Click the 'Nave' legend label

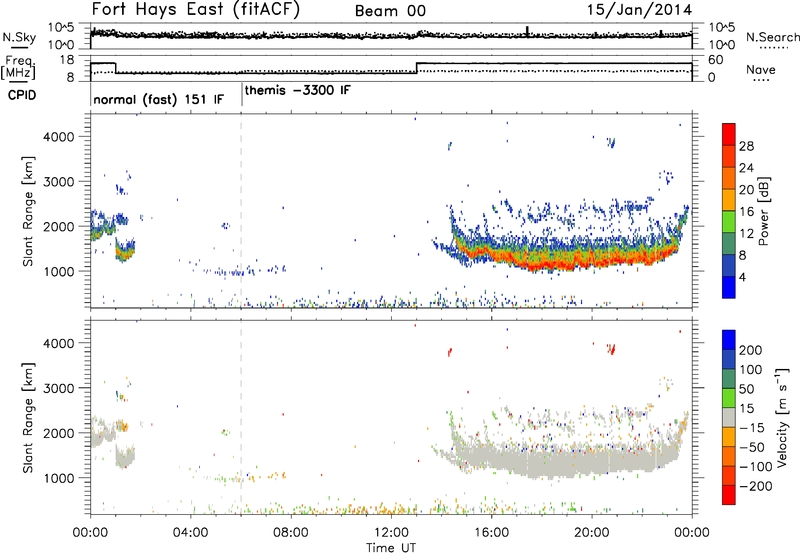tap(761, 69)
